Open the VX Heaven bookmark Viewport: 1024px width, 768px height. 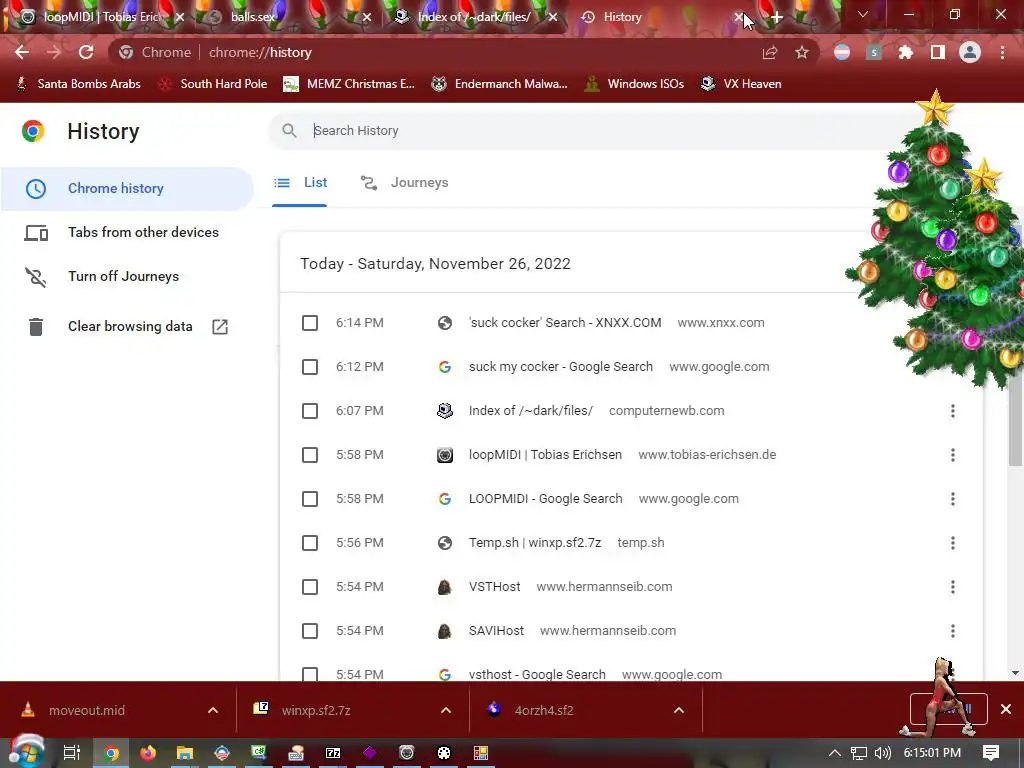[741, 84]
